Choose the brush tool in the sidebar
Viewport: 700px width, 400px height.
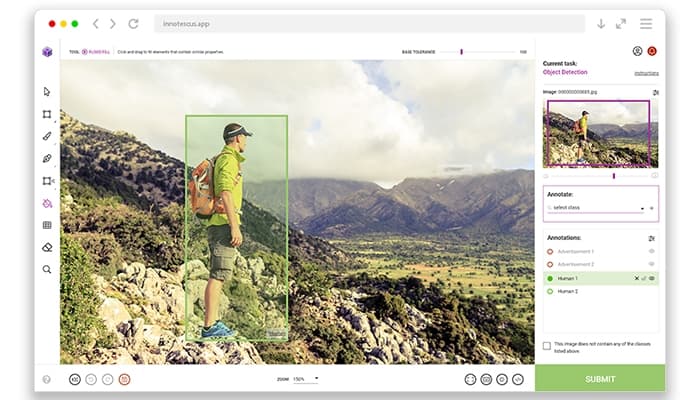pos(47,136)
